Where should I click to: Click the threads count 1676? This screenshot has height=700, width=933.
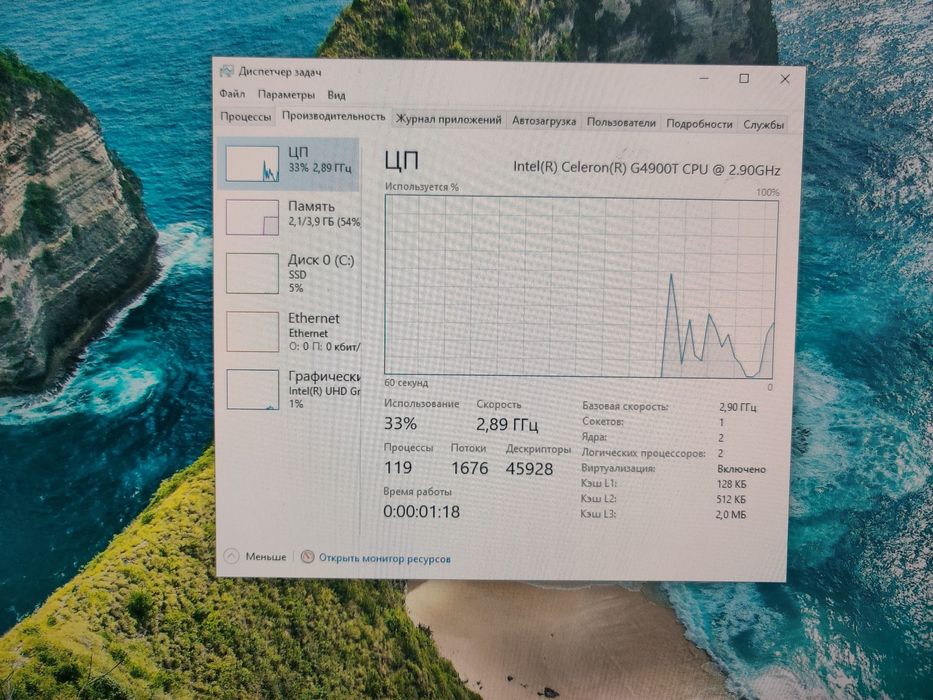(469, 468)
